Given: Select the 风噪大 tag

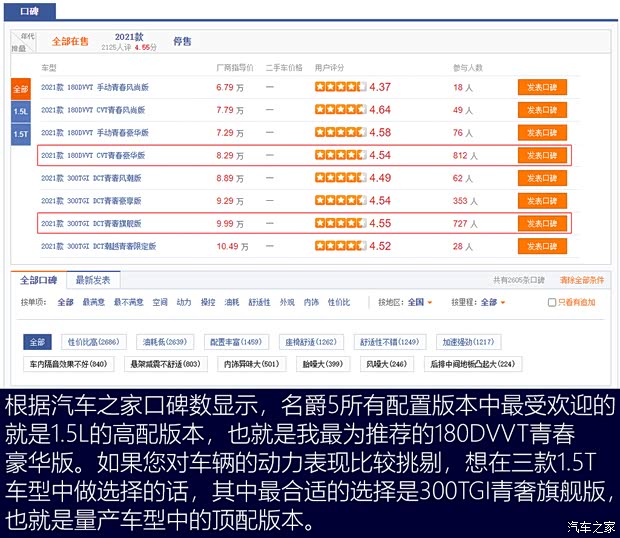Looking at the screenshot, I should click(387, 364).
